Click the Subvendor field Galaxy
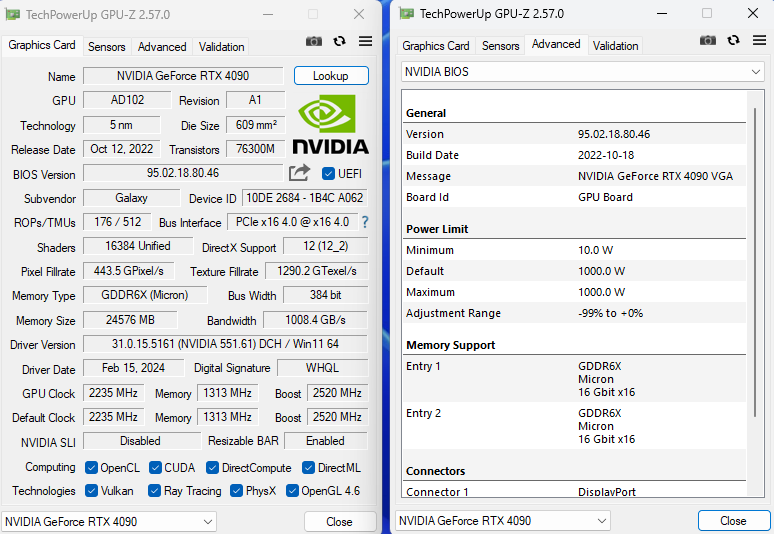774x534 pixels. [131, 198]
